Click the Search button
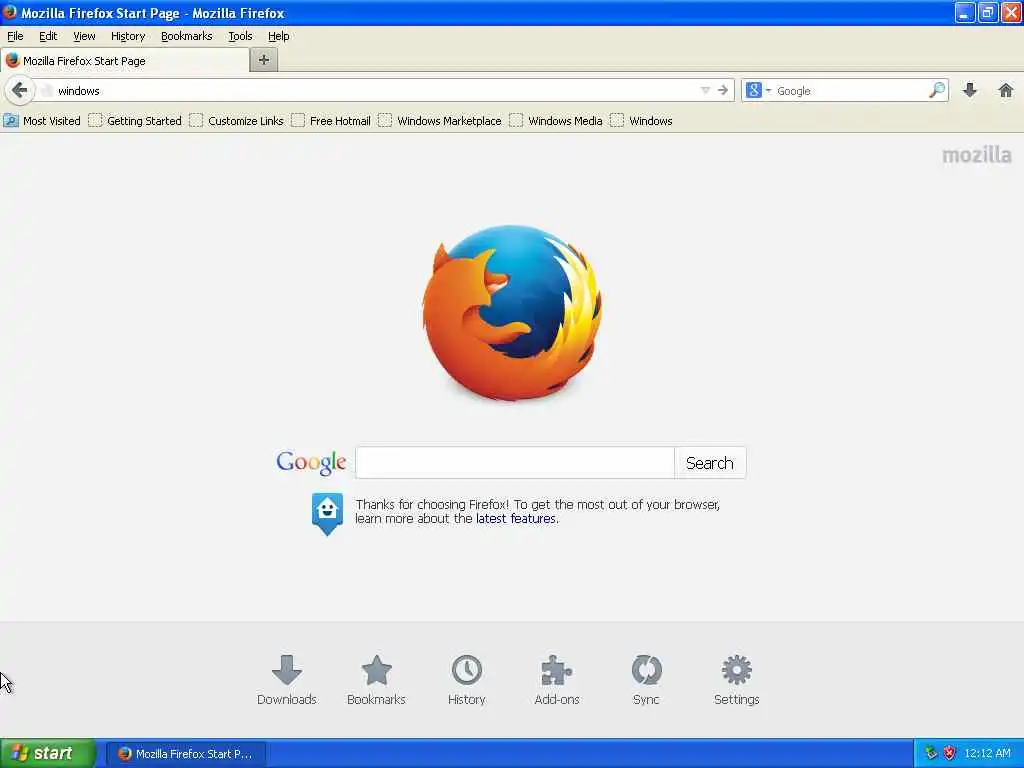Screen dimensions: 1024x768 click(x=710, y=462)
